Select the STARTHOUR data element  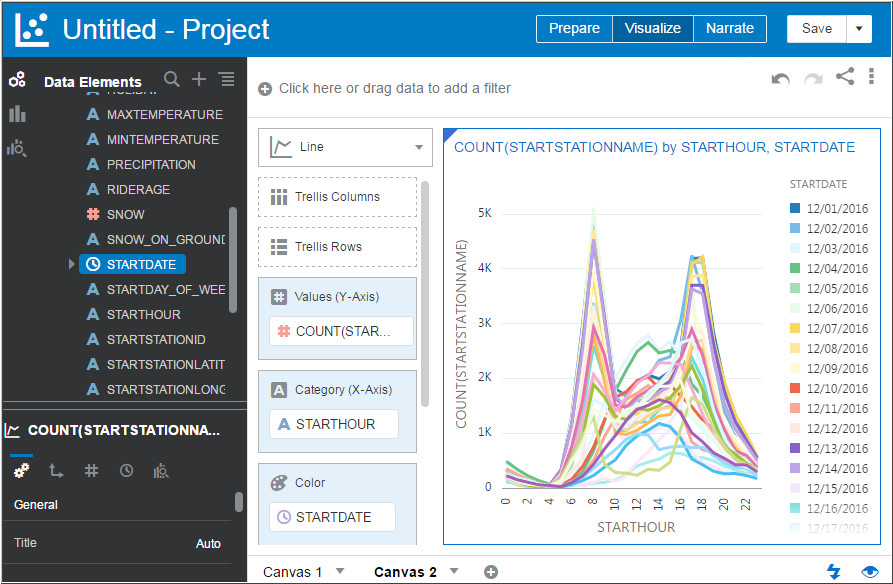144,314
